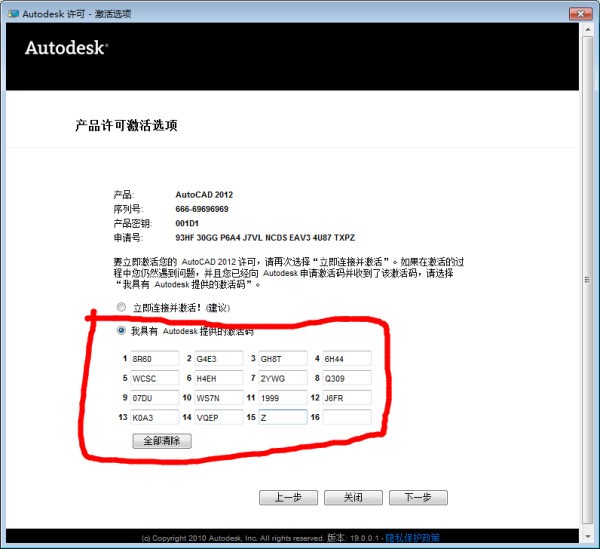Open the 隐私保护政策 link
Viewport: 600px width, 549px height.
[x=416, y=538]
